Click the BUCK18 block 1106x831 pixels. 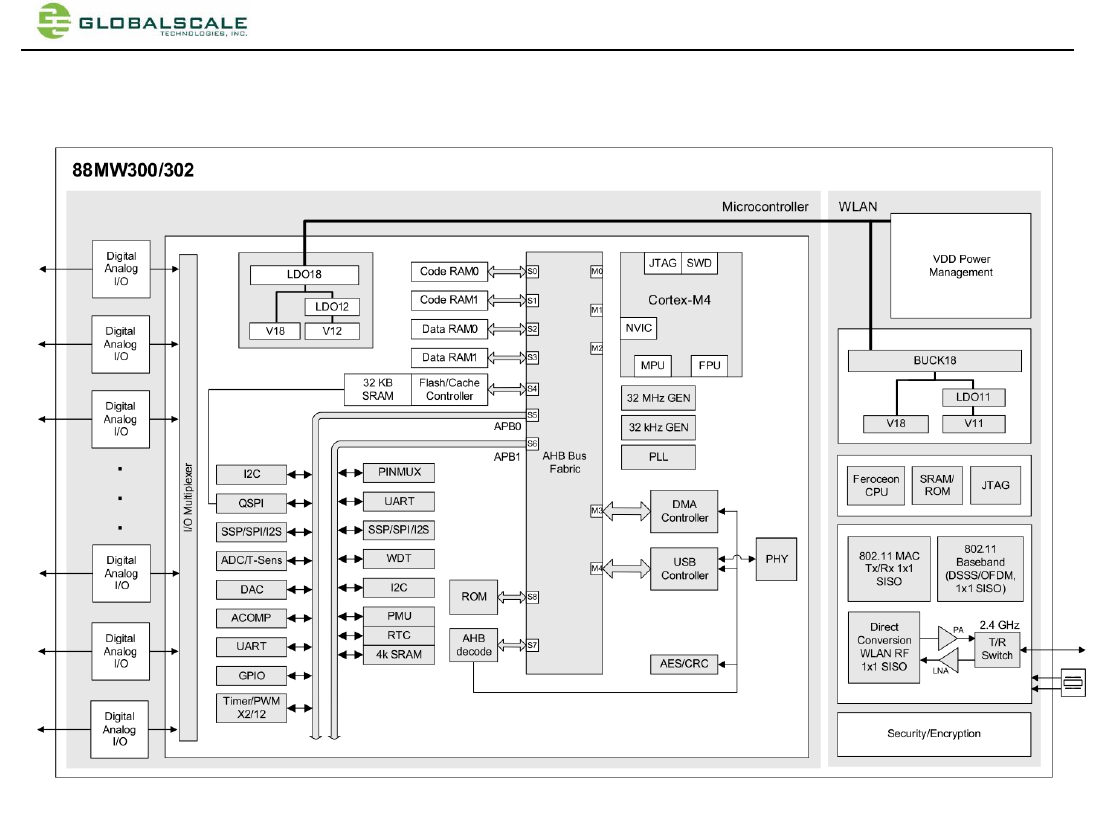(935, 360)
